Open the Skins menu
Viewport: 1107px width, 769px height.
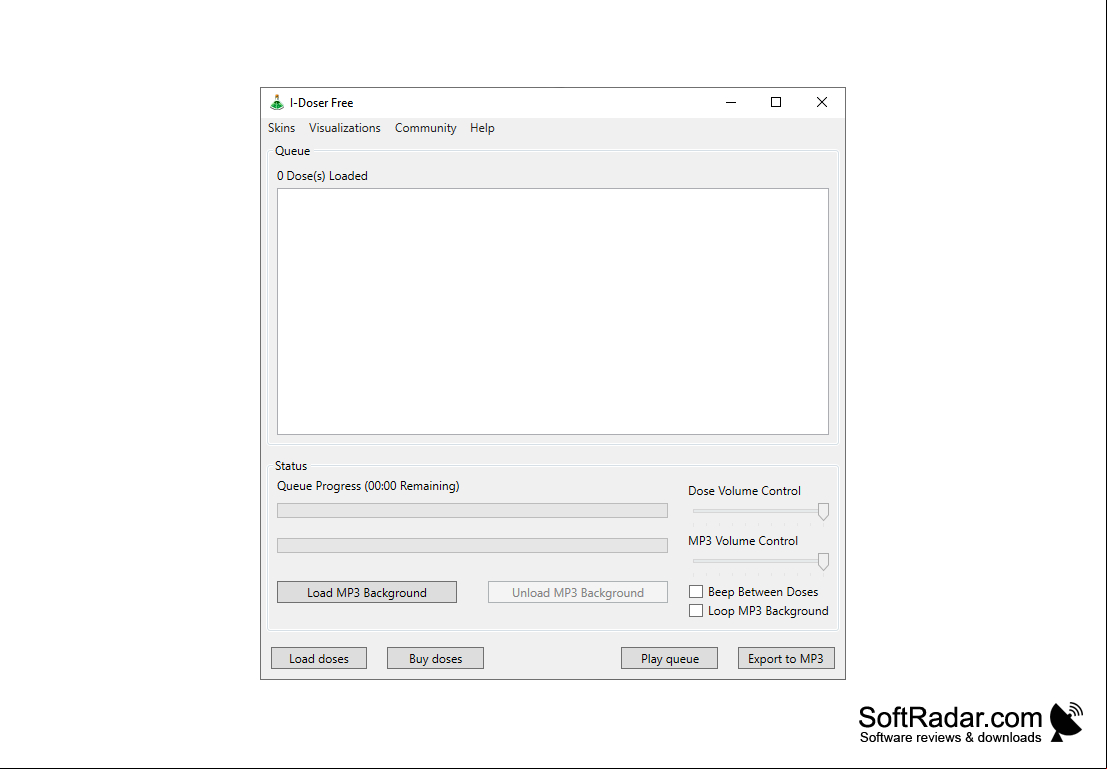281,128
